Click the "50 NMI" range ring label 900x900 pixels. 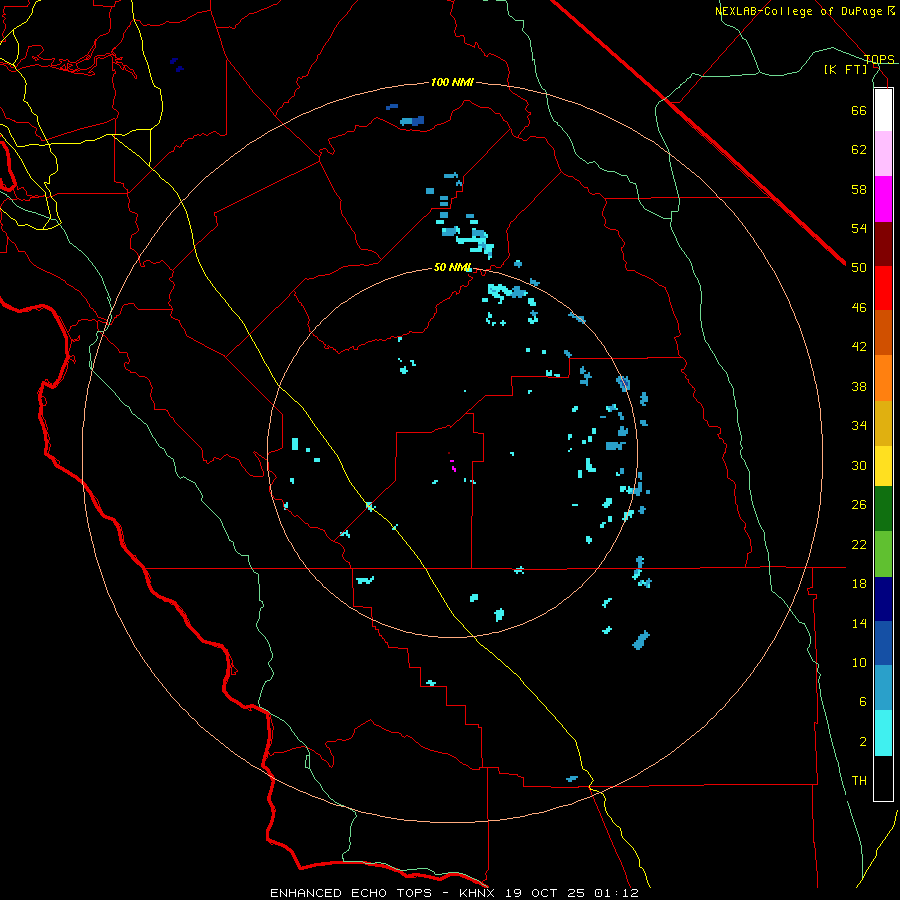coord(452,267)
